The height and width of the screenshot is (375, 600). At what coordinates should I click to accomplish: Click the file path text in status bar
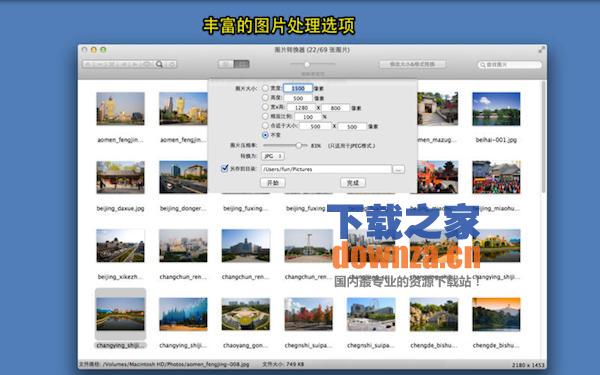pos(164,365)
